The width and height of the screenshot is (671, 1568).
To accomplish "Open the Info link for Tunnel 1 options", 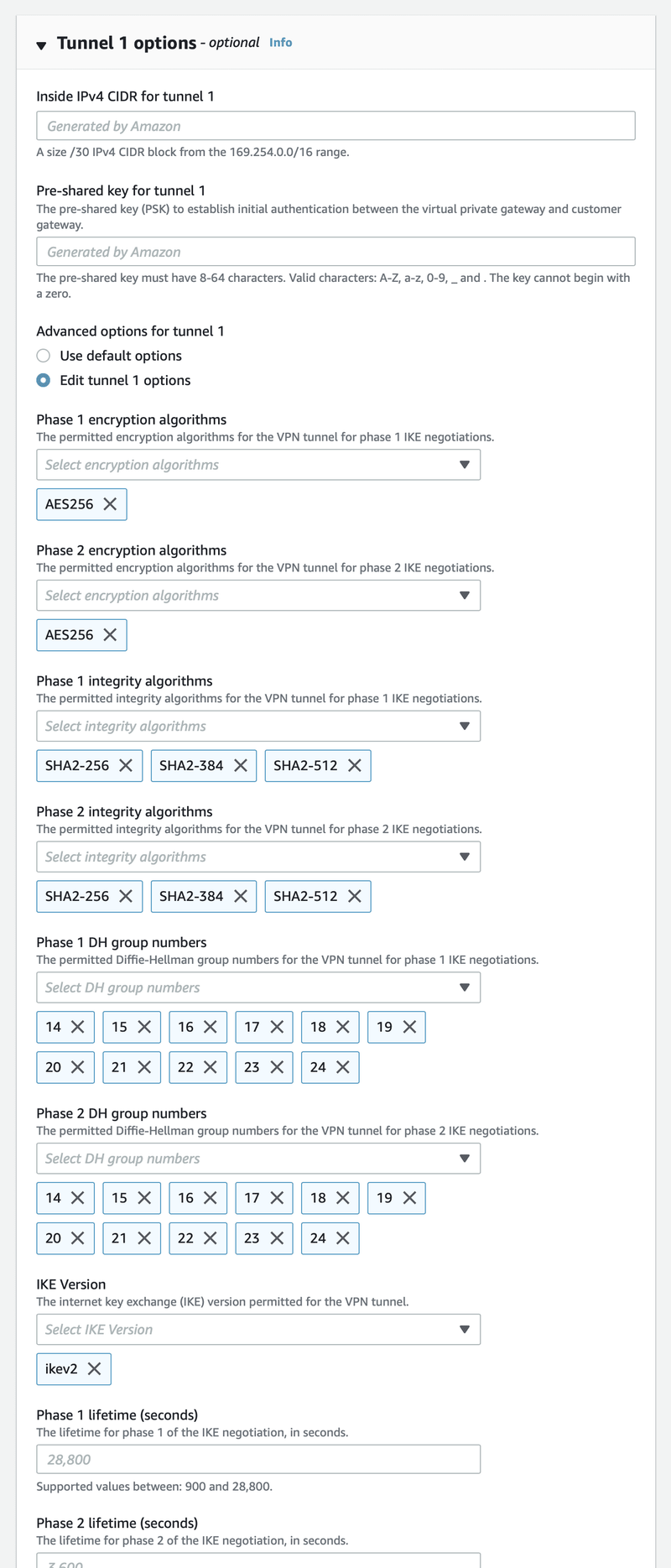I will [280, 43].
